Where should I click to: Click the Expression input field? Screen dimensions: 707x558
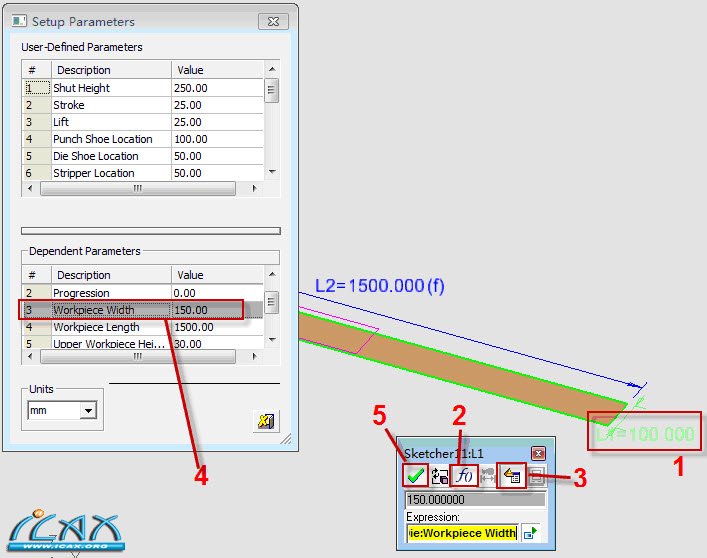[462, 533]
